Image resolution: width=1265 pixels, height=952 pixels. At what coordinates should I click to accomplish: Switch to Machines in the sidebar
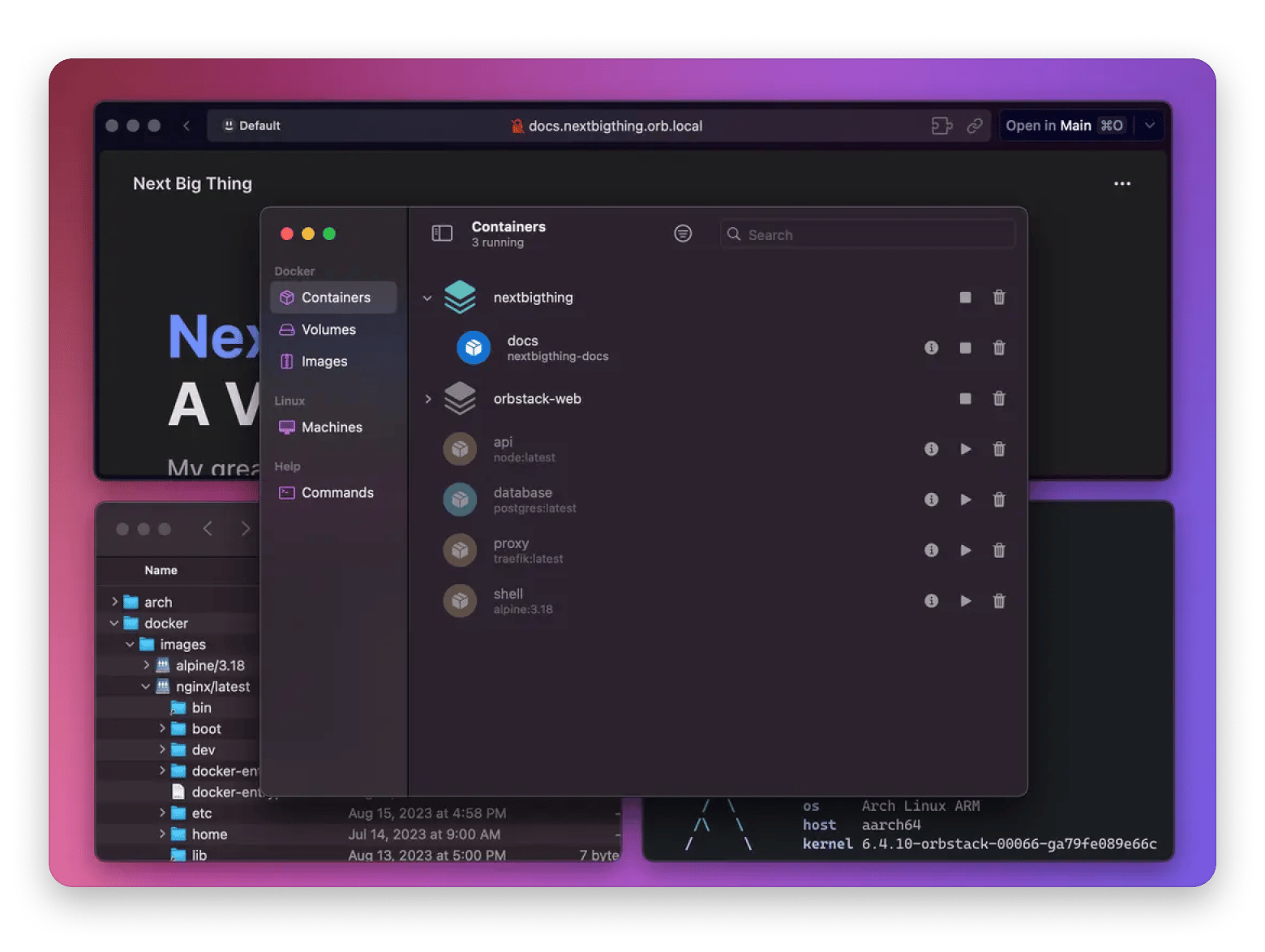(x=332, y=427)
